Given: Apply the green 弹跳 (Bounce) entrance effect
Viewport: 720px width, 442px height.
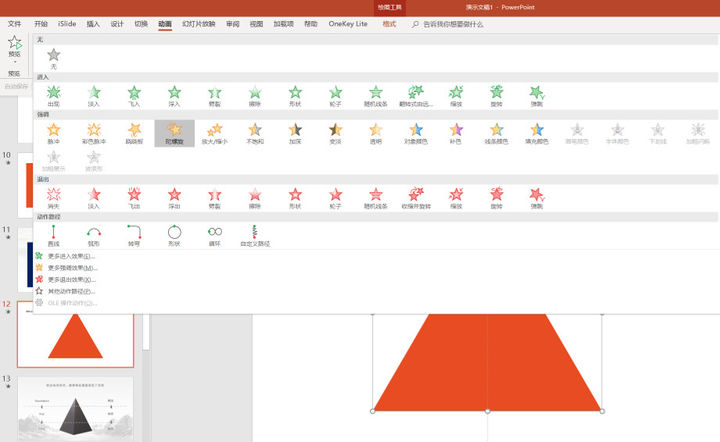Looking at the screenshot, I should tap(537, 96).
